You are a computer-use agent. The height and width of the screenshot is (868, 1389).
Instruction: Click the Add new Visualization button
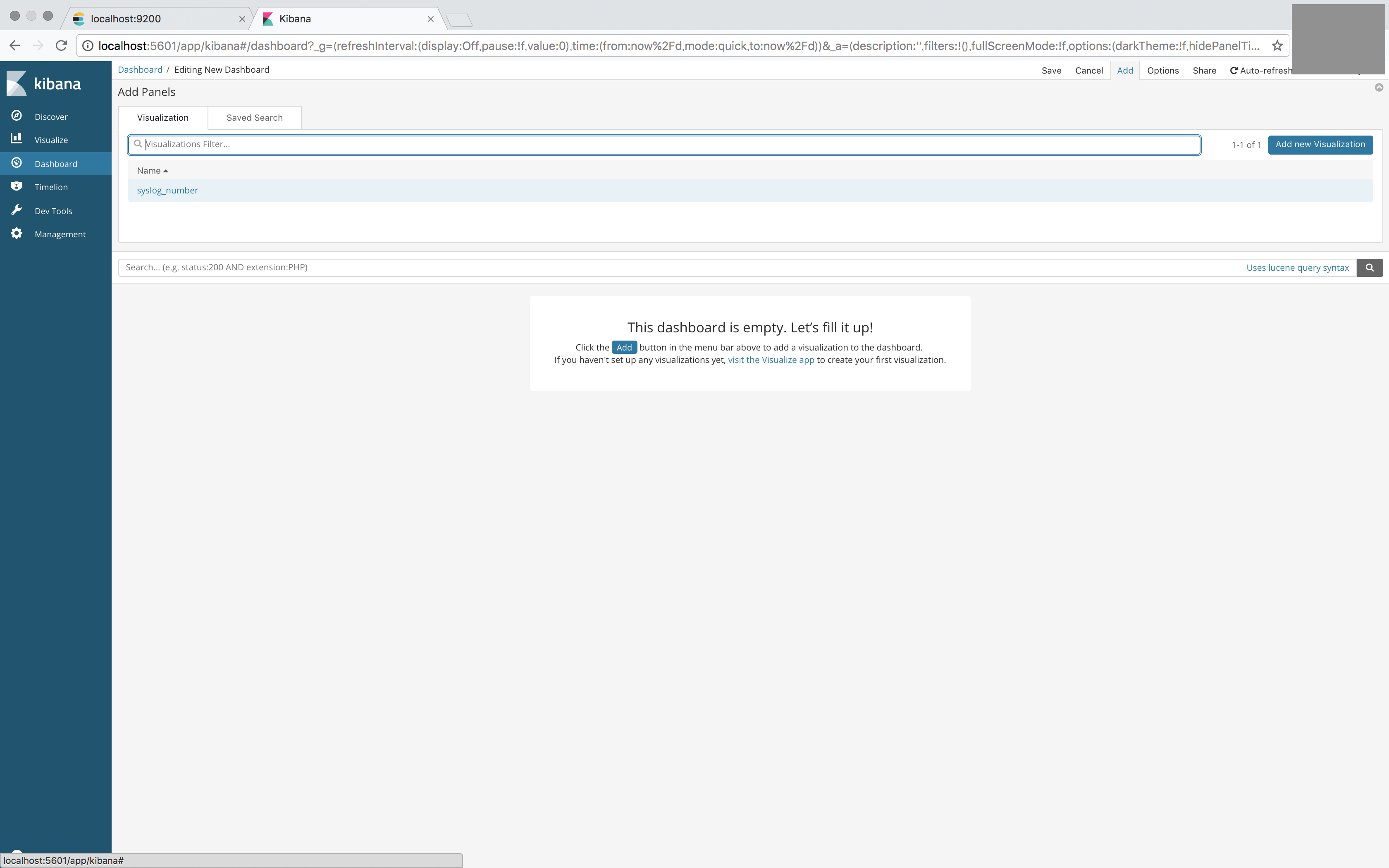1320,145
